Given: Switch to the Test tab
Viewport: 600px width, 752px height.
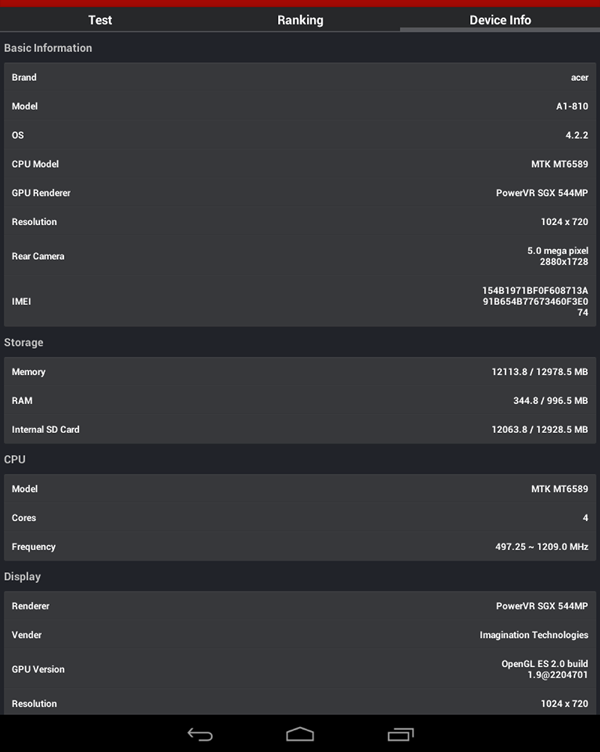Looking at the screenshot, I should pyautogui.click(x=100, y=20).
